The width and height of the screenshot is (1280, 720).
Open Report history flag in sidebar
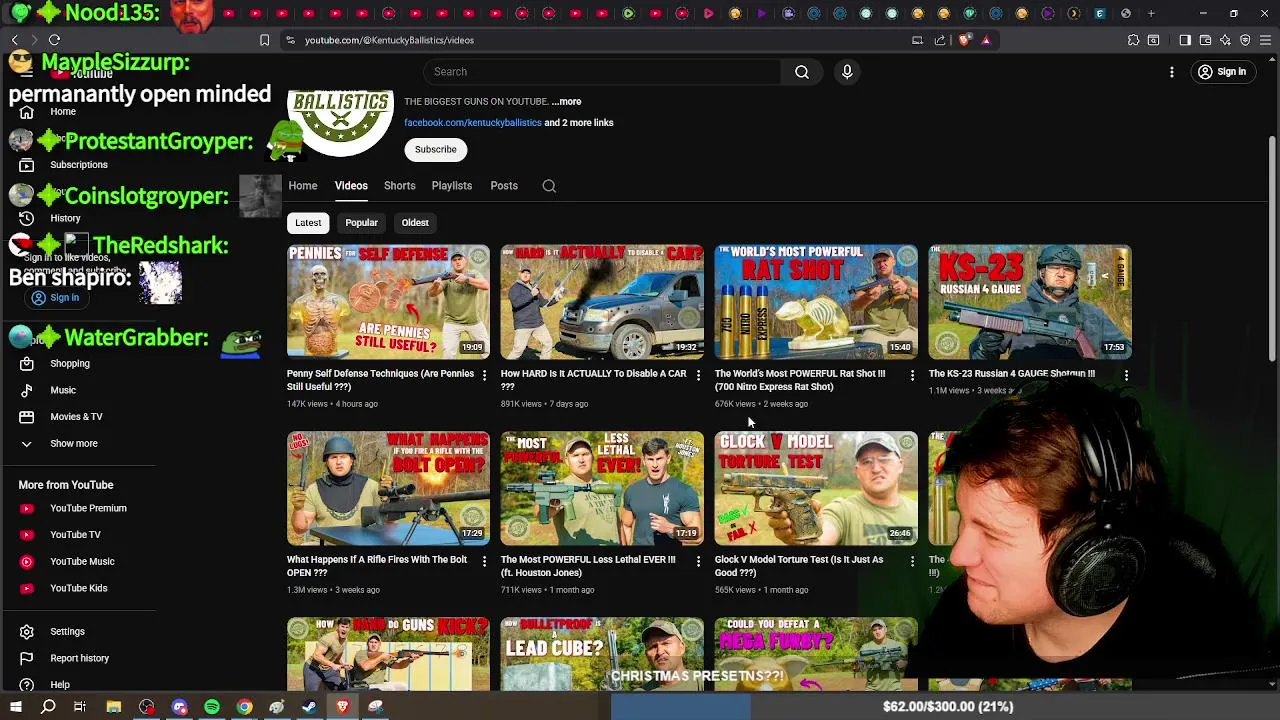[27, 658]
